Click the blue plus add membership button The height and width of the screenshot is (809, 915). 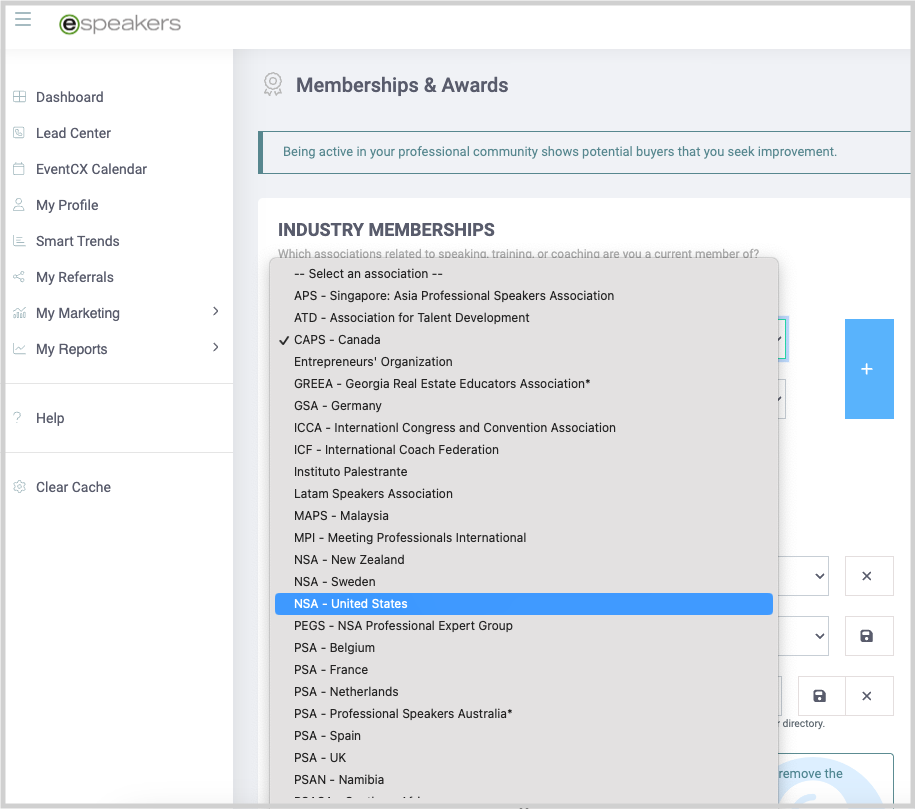(x=869, y=369)
